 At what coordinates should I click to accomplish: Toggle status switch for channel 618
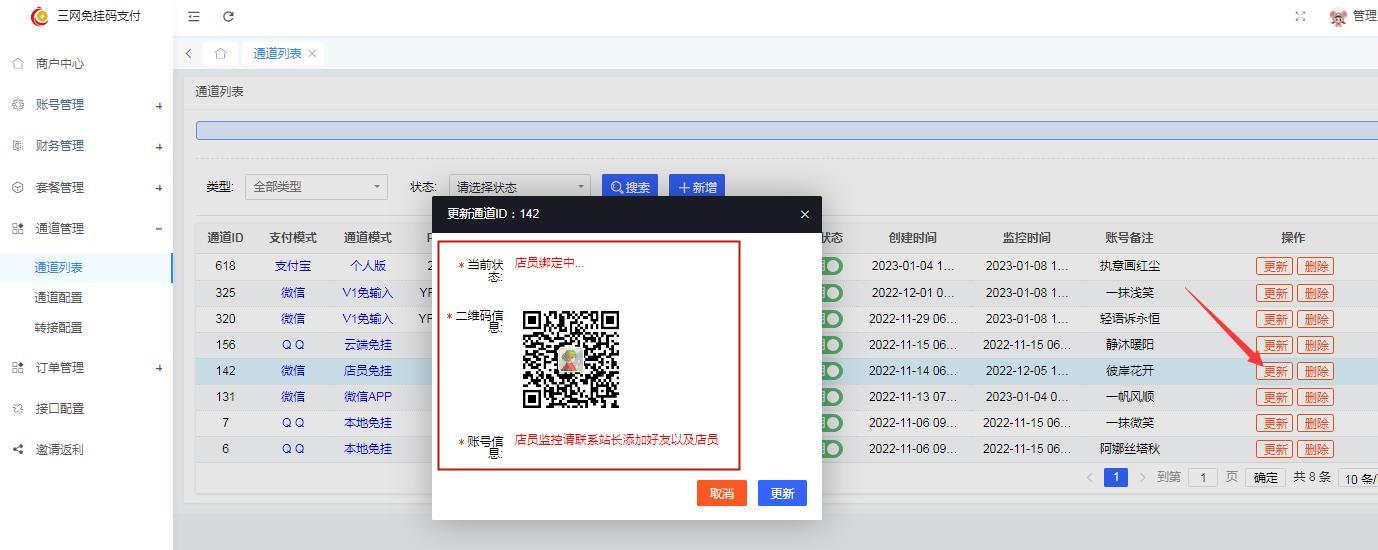click(x=832, y=266)
